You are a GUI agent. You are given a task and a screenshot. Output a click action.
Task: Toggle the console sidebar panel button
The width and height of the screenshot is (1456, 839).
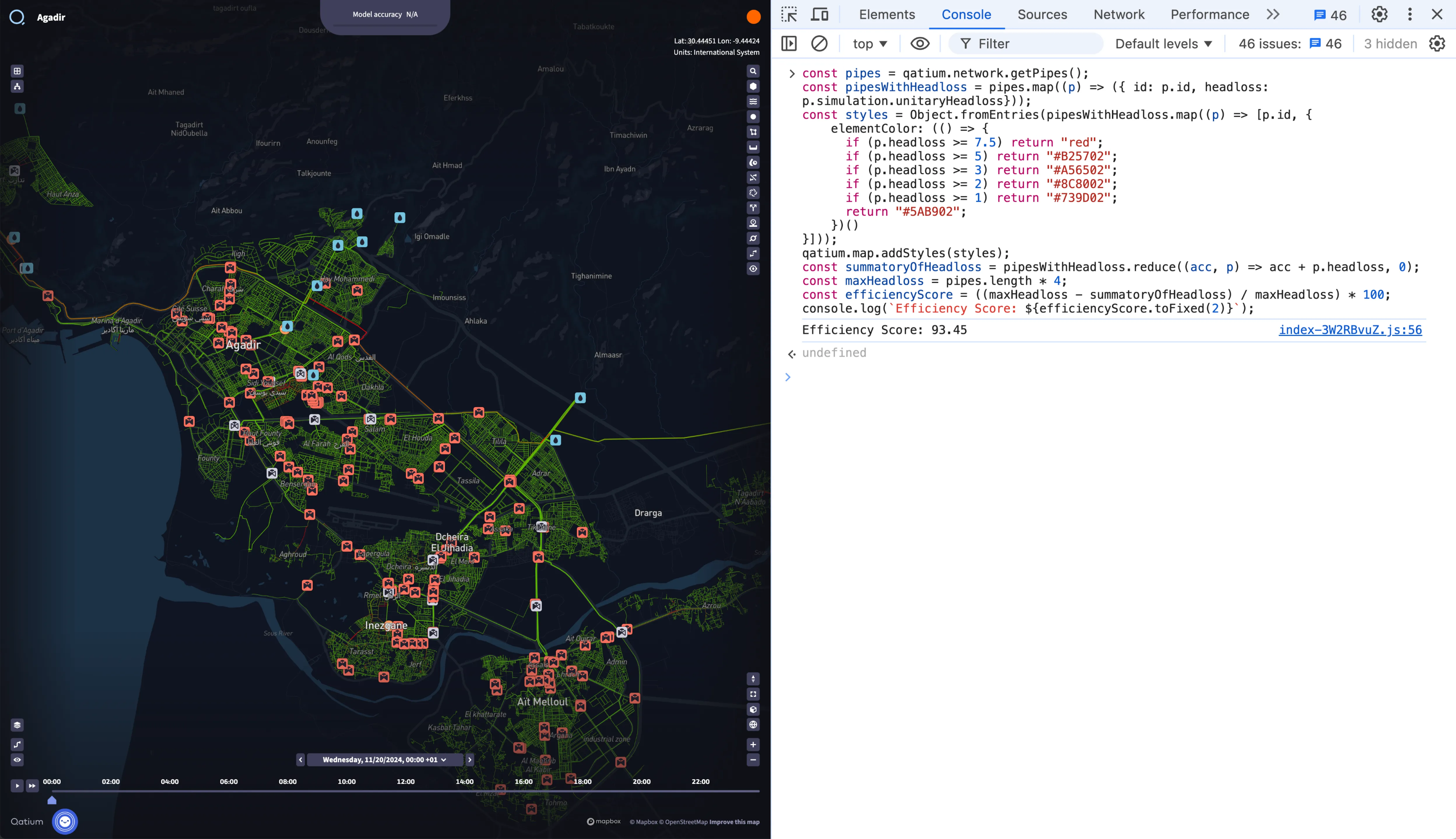pos(789,44)
